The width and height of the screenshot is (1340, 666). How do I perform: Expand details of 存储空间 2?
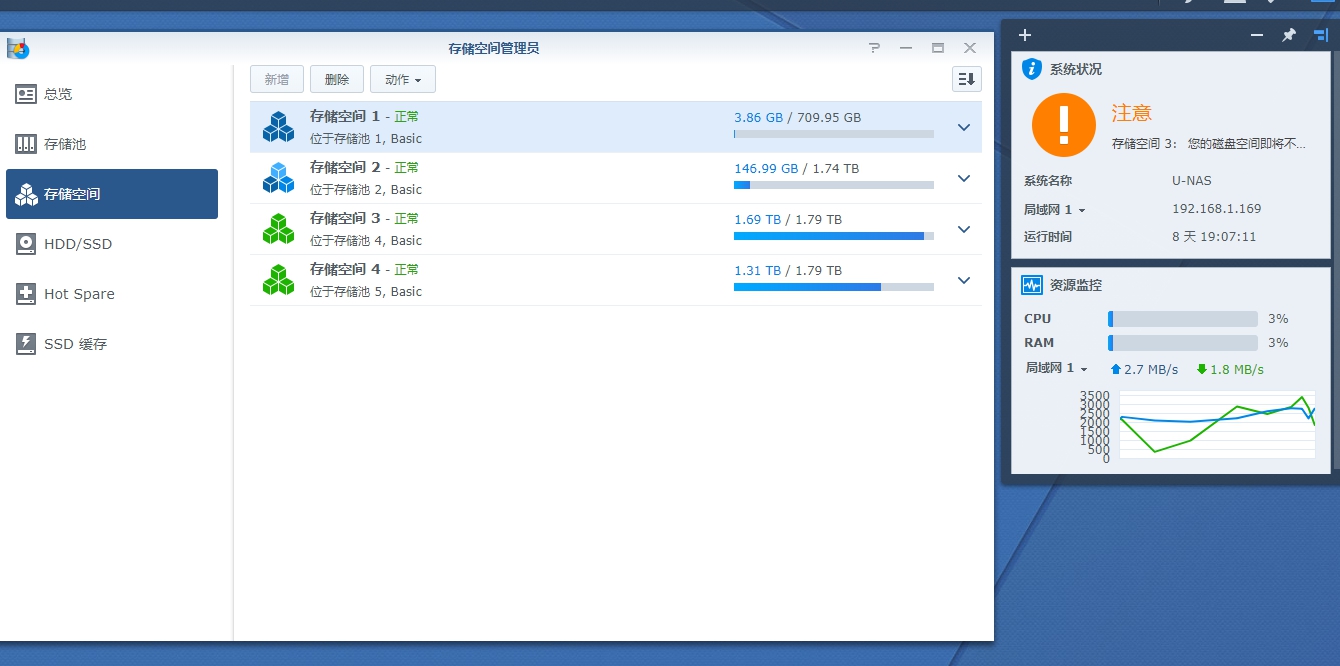point(964,178)
